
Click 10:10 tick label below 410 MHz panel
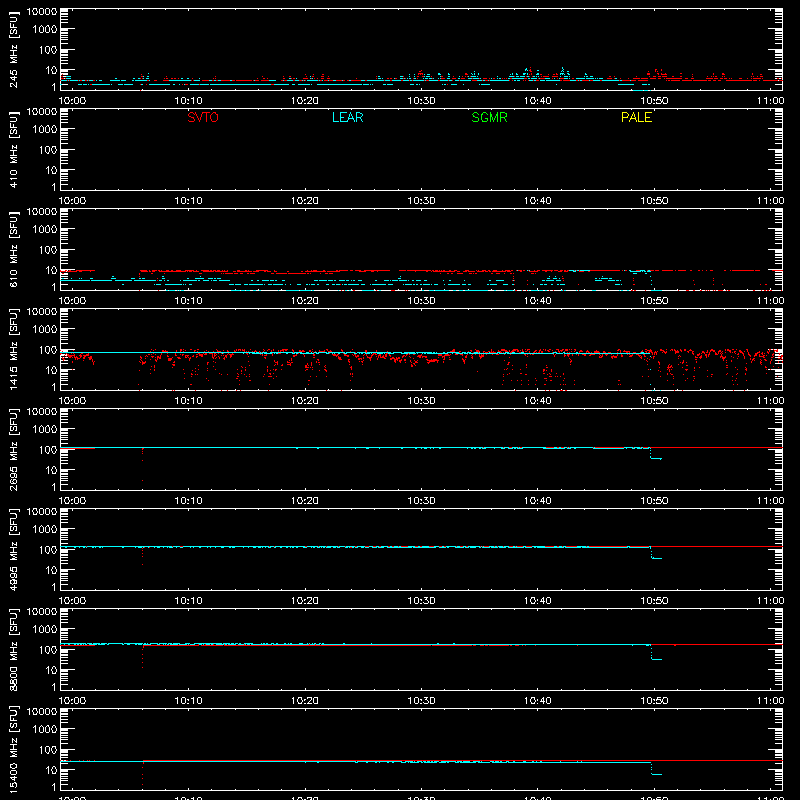[189, 201]
